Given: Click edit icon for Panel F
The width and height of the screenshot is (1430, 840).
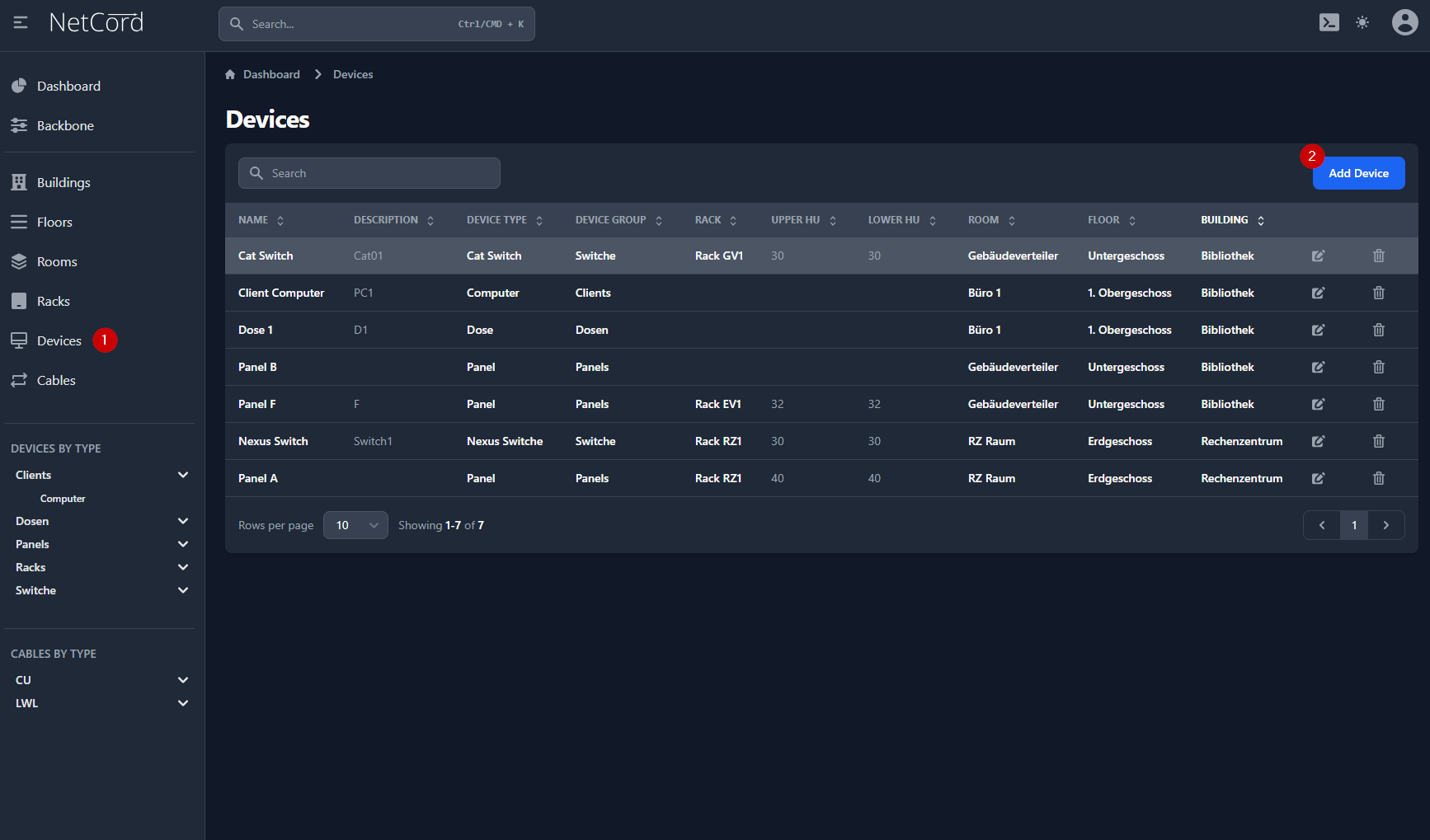Looking at the screenshot, I should tap(1318, 405).
